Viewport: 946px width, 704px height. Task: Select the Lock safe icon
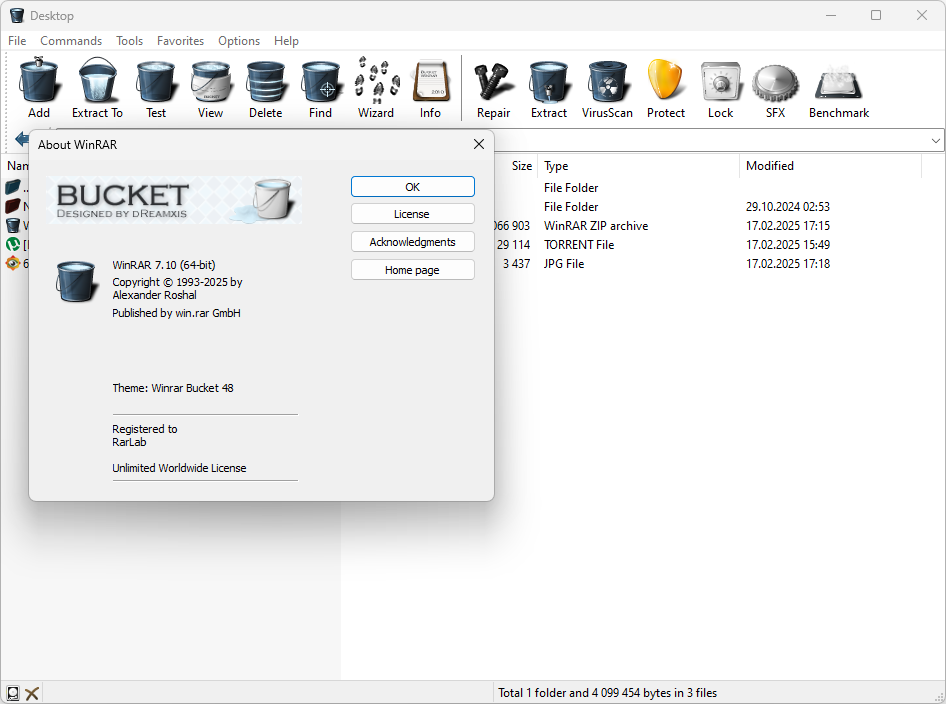[720, 88]
